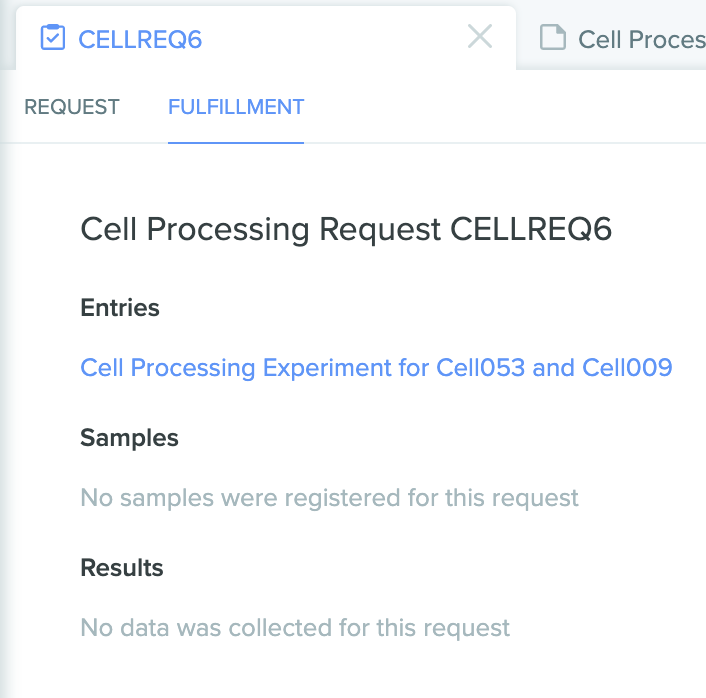
Task: Click the blue underline beneath FULFILLMENT
Action: tap(236, 142)
